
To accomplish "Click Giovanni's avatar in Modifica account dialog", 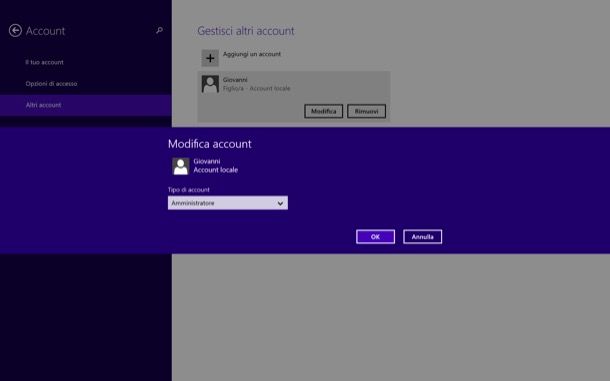I will point(181,166).
